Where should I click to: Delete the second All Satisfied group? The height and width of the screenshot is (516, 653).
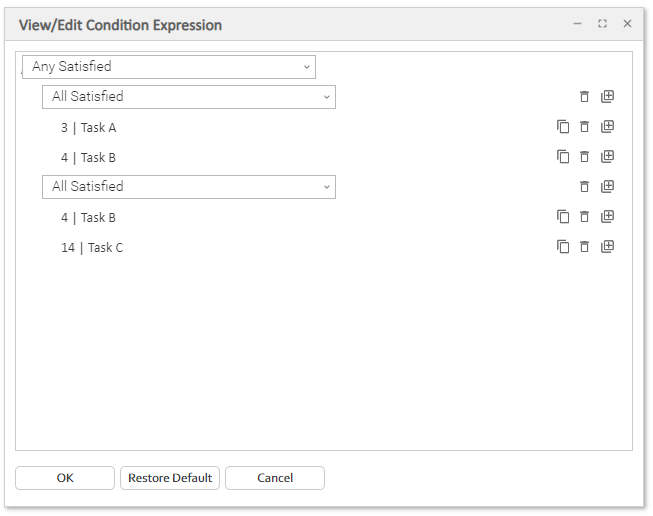(x=585, y=187)
